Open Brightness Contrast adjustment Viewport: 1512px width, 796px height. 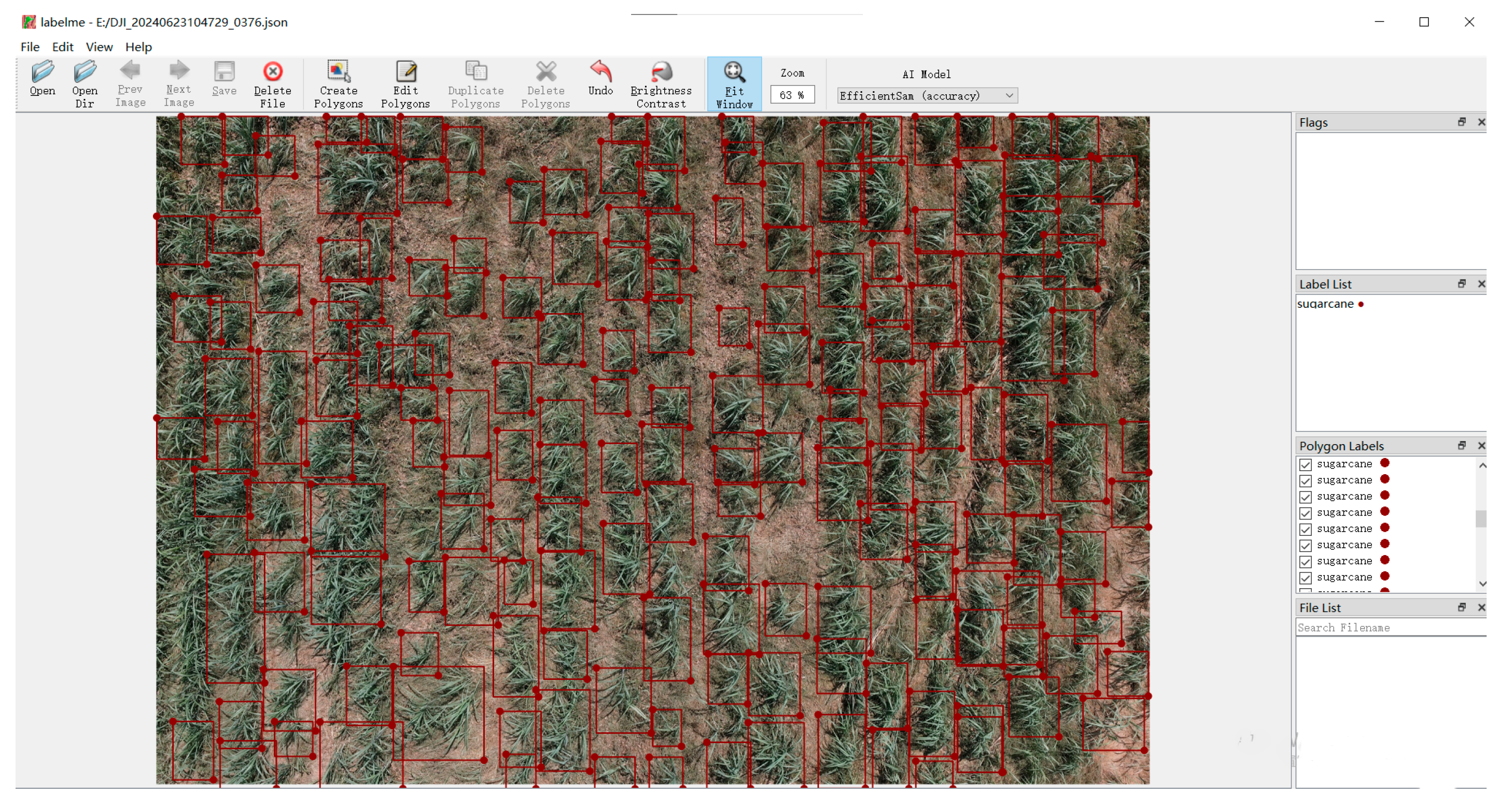[661, 72]
